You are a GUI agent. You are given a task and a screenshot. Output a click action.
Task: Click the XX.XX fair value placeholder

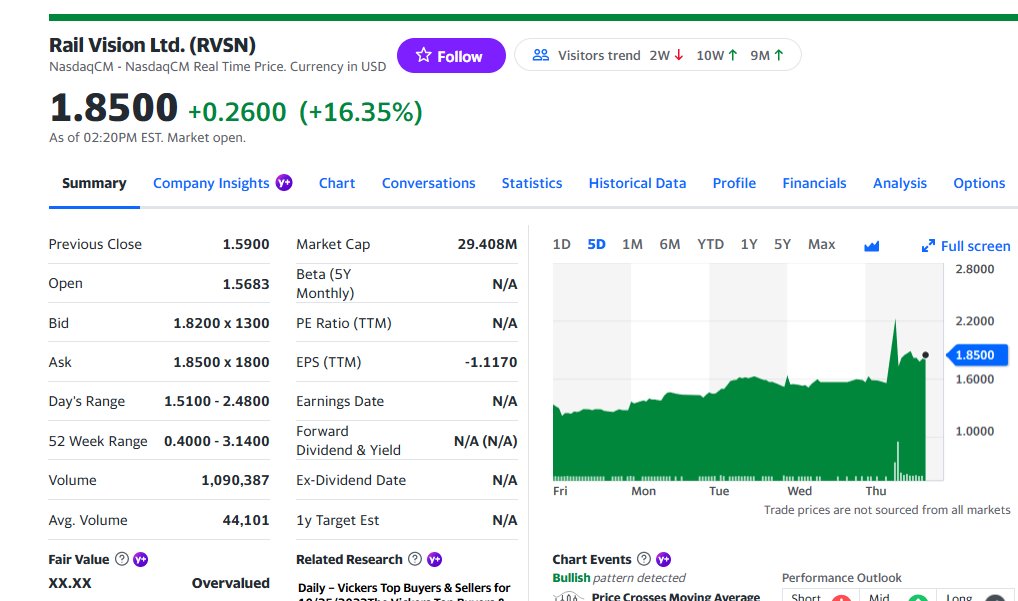coord(69,583)
